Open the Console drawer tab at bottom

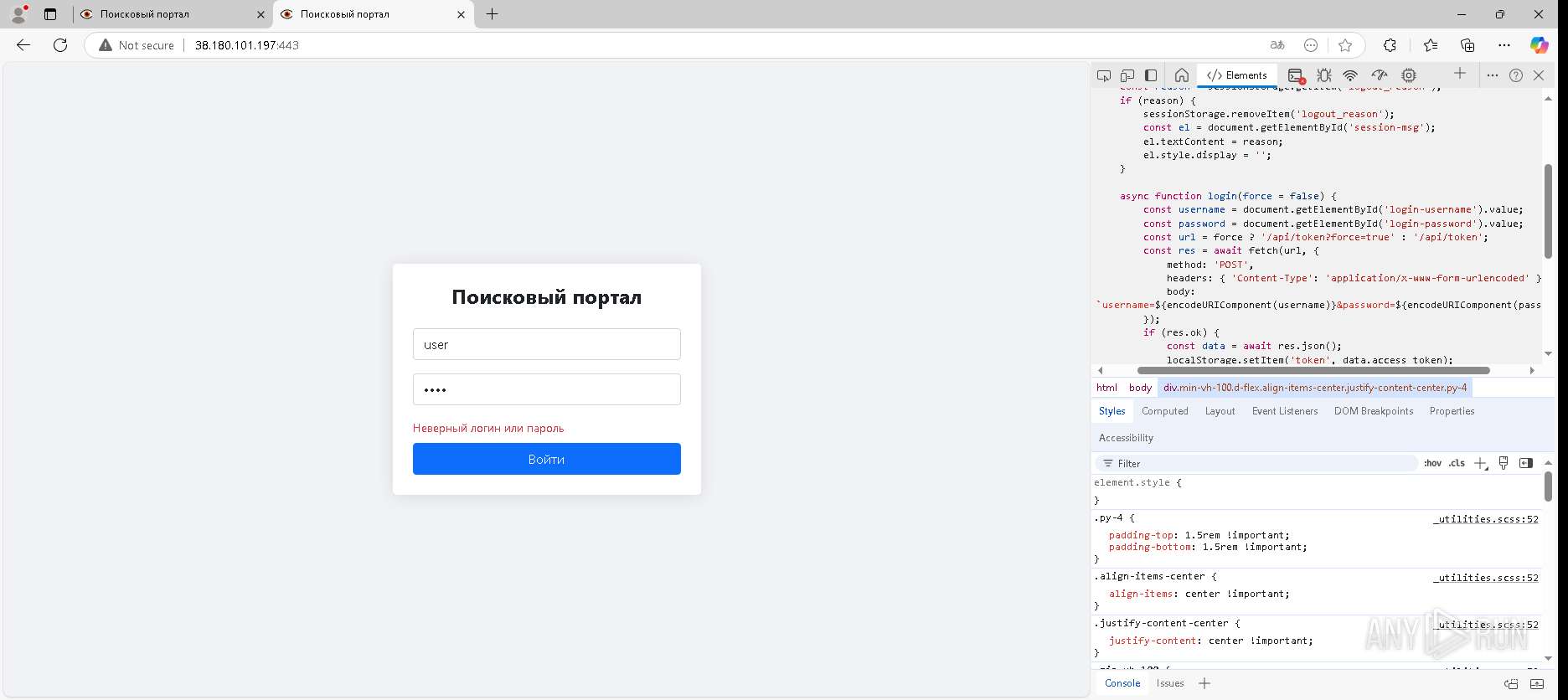pos(1122,683)
